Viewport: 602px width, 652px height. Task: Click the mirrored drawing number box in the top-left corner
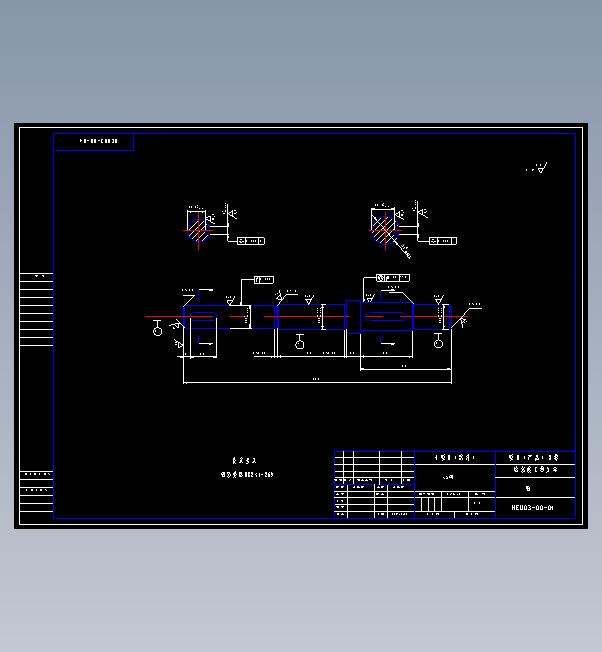coord(94,142)
